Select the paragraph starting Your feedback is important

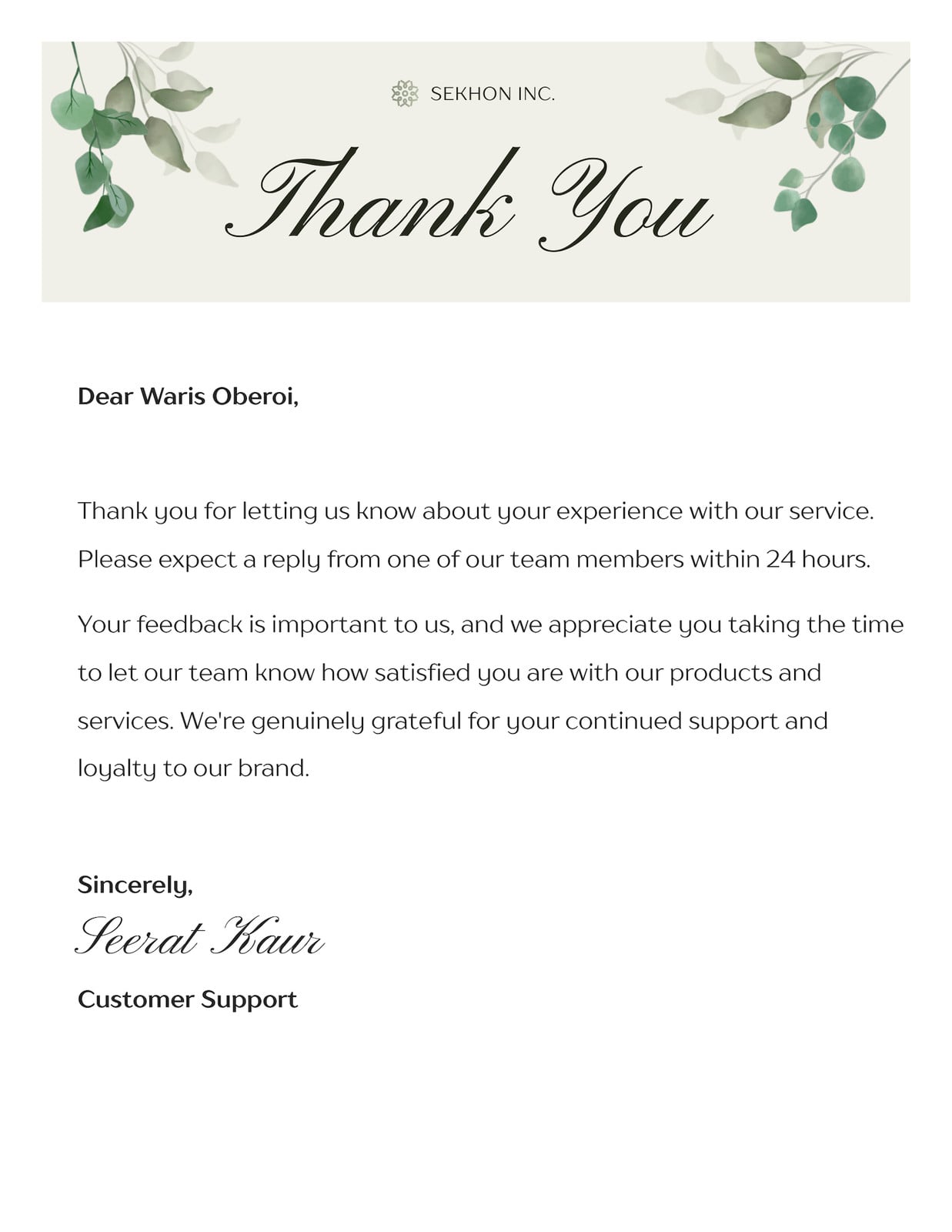coord(490,696)
